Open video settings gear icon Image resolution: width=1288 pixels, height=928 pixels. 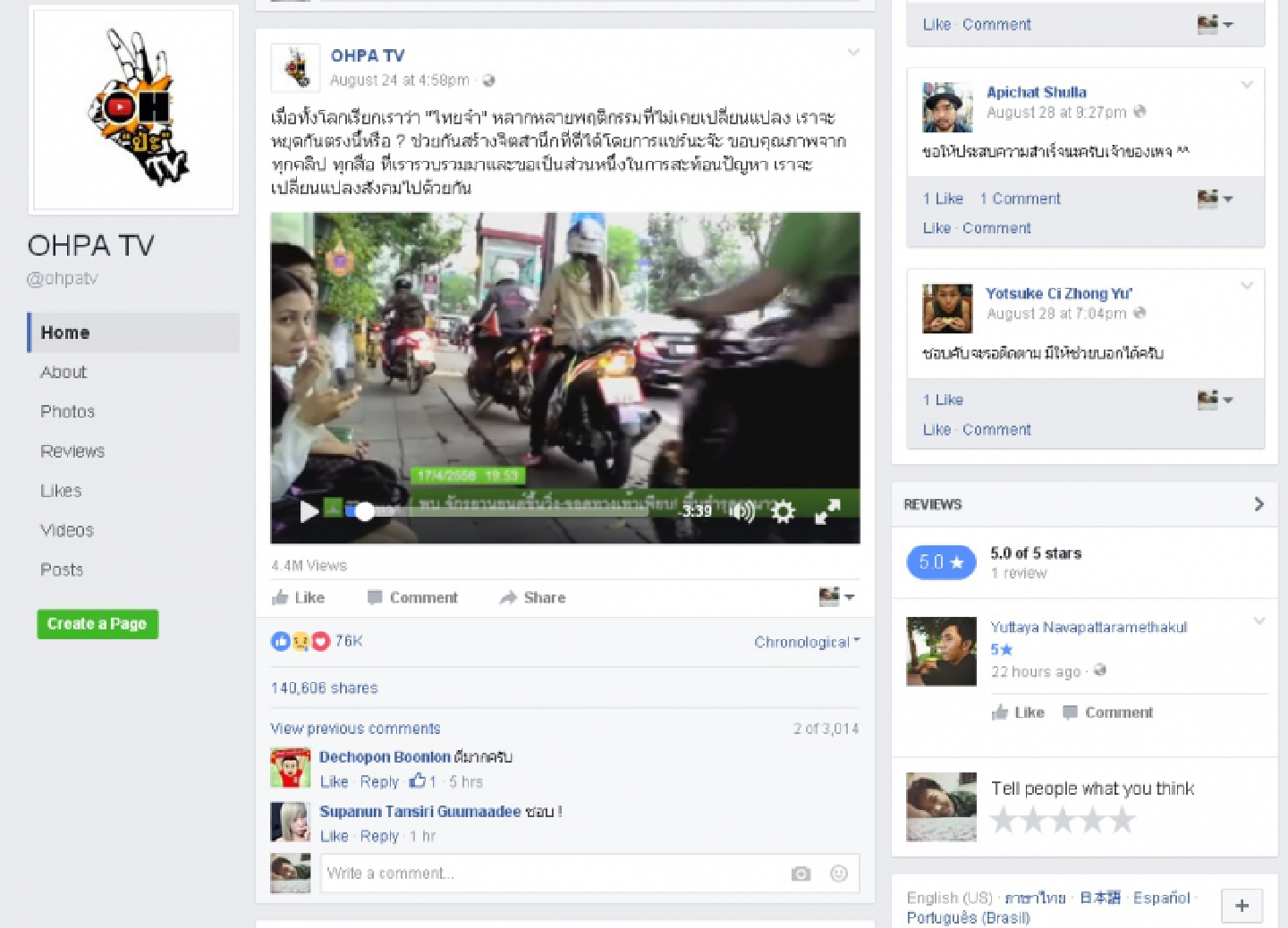point(783,511)
